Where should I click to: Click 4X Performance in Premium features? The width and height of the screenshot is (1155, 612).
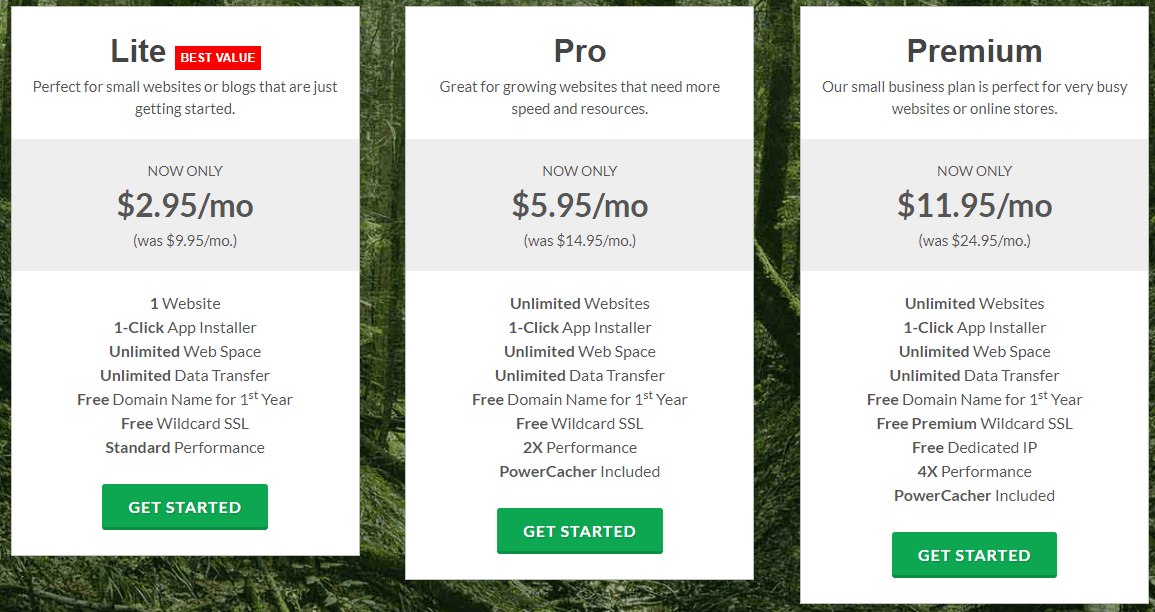(x=974, y=471)
